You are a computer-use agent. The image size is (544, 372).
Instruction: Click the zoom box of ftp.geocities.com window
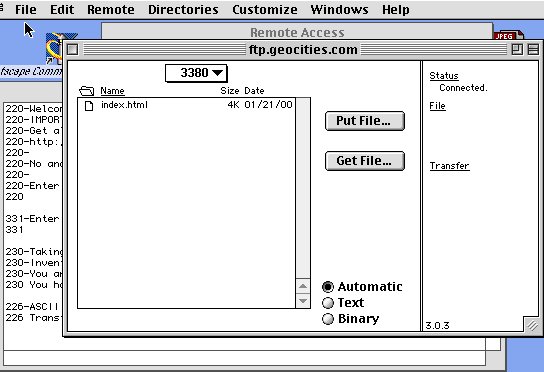coord(517,50)
